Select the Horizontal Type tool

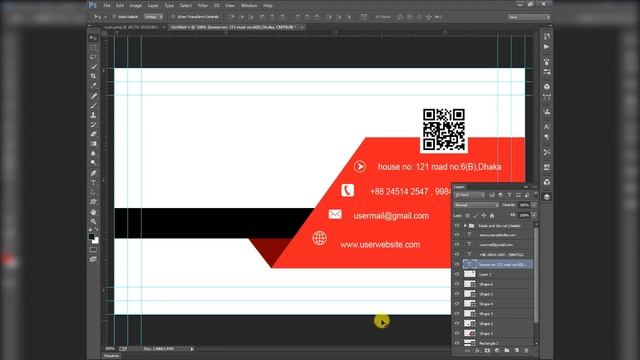click(x=93, y=182)
